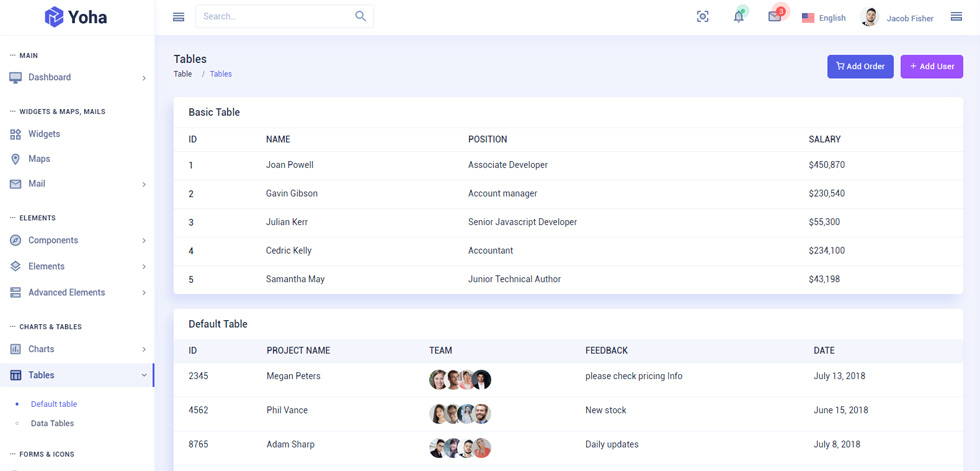Click the Cedric Kelly name cell
Screen dimensions: 980x471
tap(289, 250)
